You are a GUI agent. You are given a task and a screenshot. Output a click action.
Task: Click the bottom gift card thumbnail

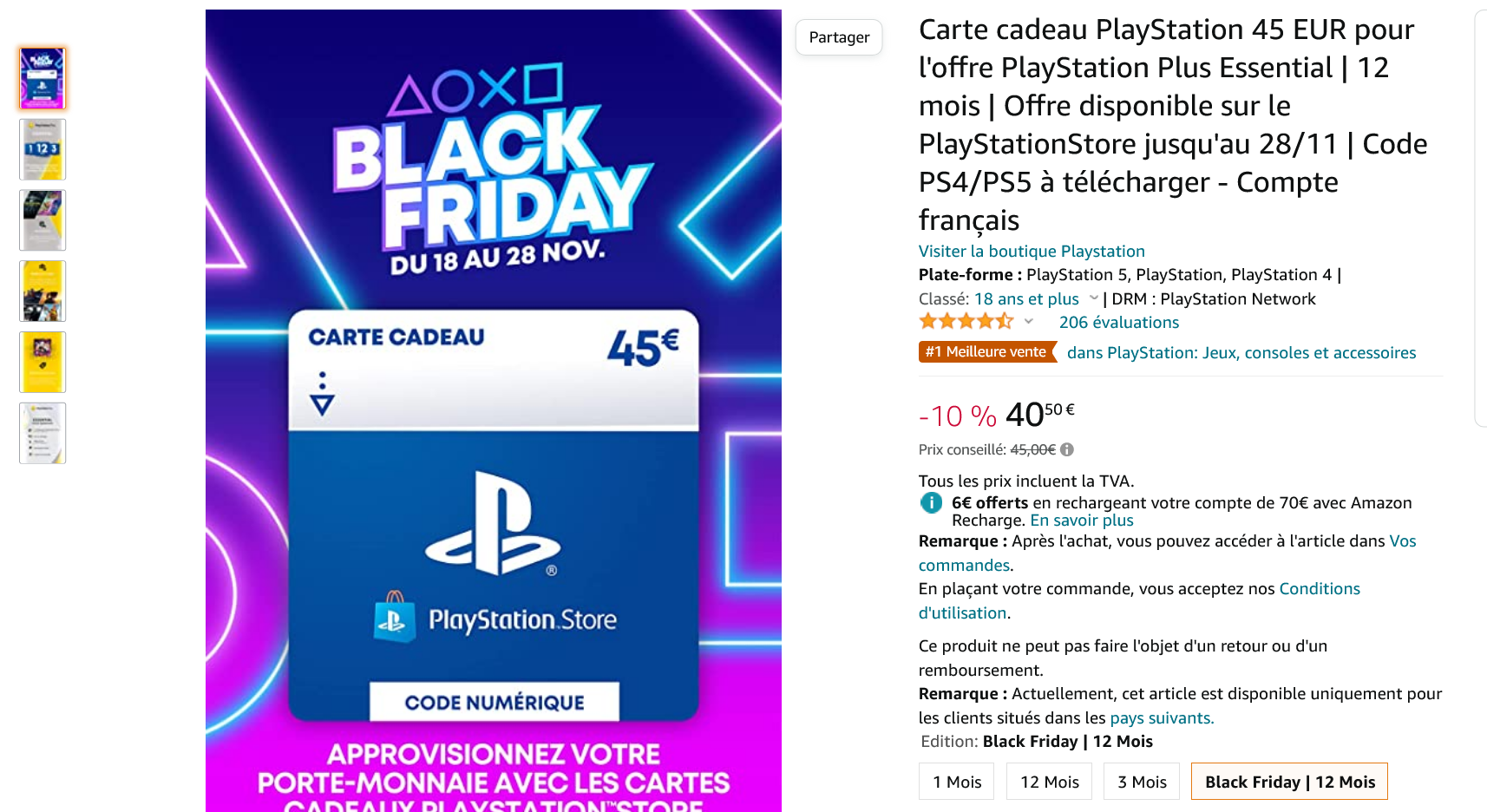tap(42, 433)
